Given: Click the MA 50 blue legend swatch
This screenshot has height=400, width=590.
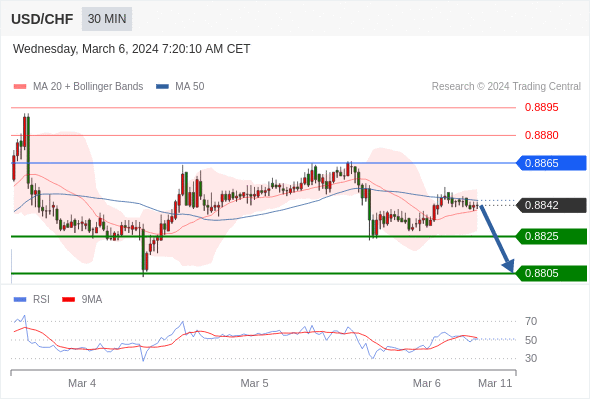Looking at the screenshot, I should pos(162,87).
